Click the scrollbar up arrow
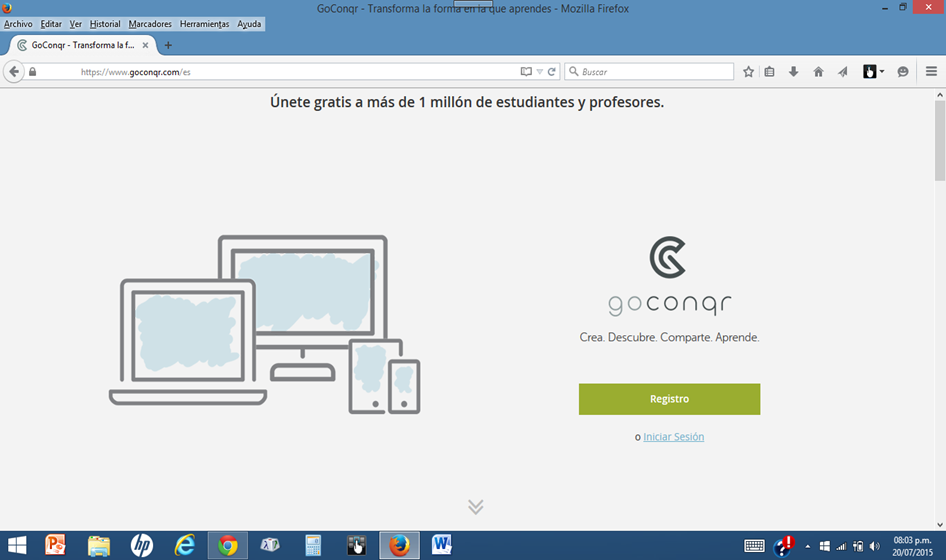 [939, 95]
